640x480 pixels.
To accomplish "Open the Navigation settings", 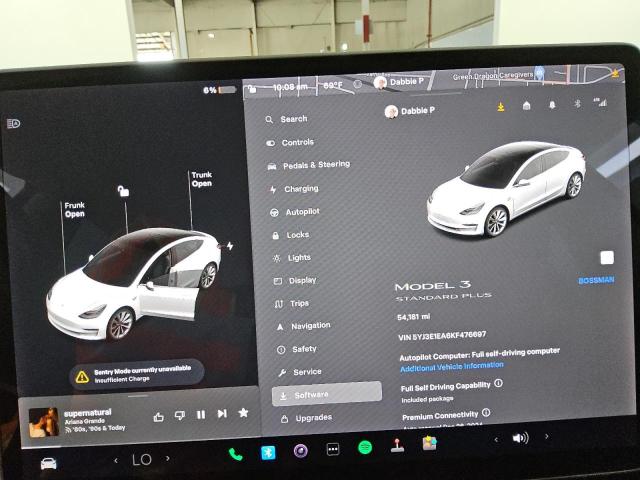I will pos(303,326).
